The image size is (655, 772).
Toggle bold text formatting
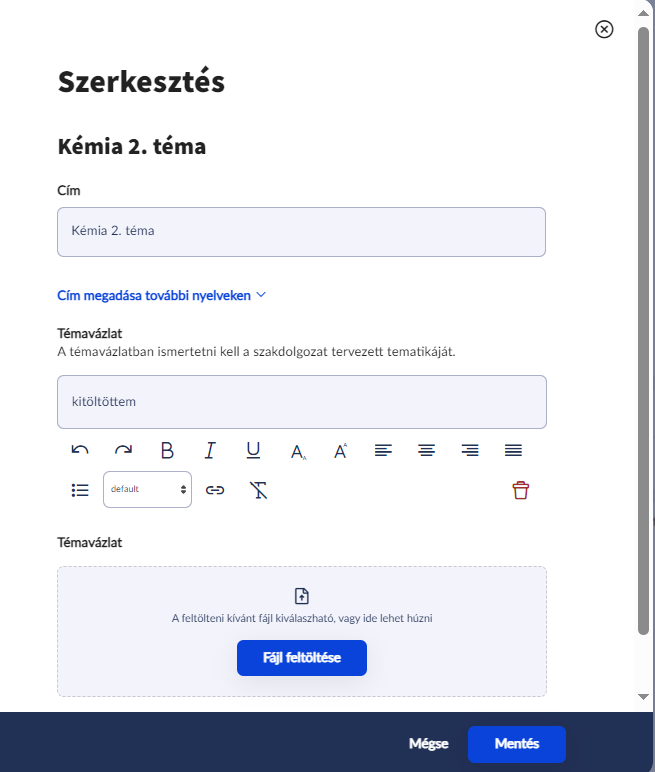167,451
